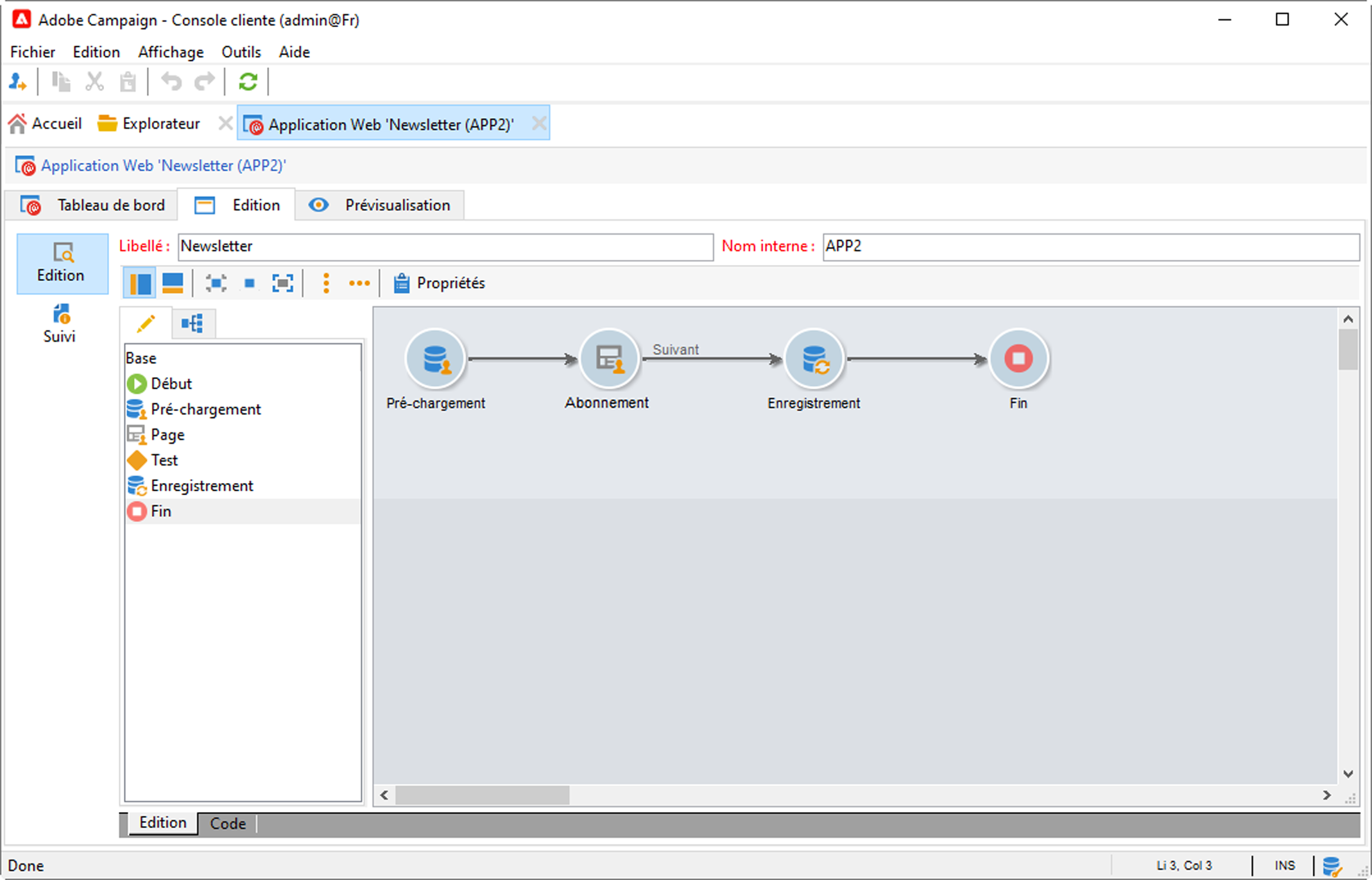This screenshot has width=1372, height=880.
Task: Click the horizontal scrollbar thumb below canvas
Action: pyautogui.click(x=481, y=795)
